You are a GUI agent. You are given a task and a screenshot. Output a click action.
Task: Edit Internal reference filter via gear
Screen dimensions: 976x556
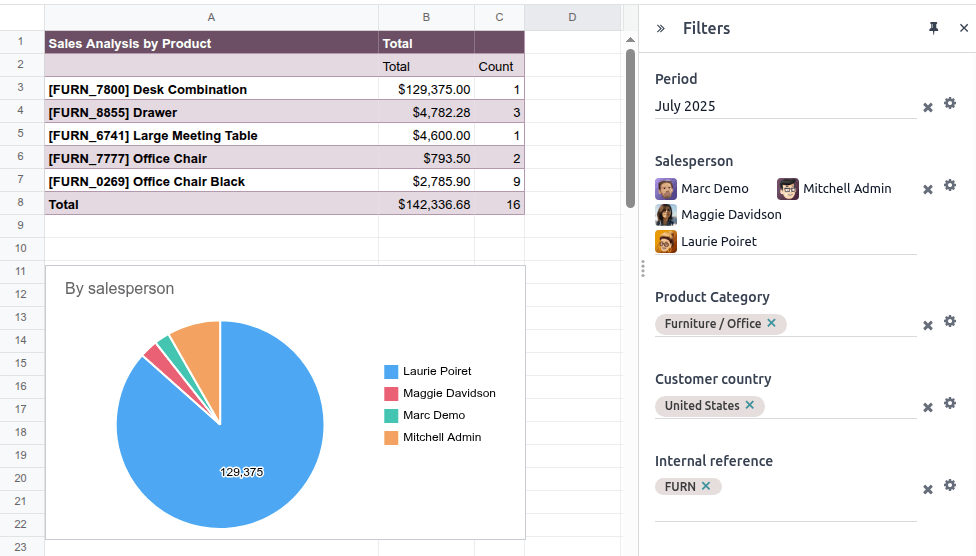tap(950, 486)
